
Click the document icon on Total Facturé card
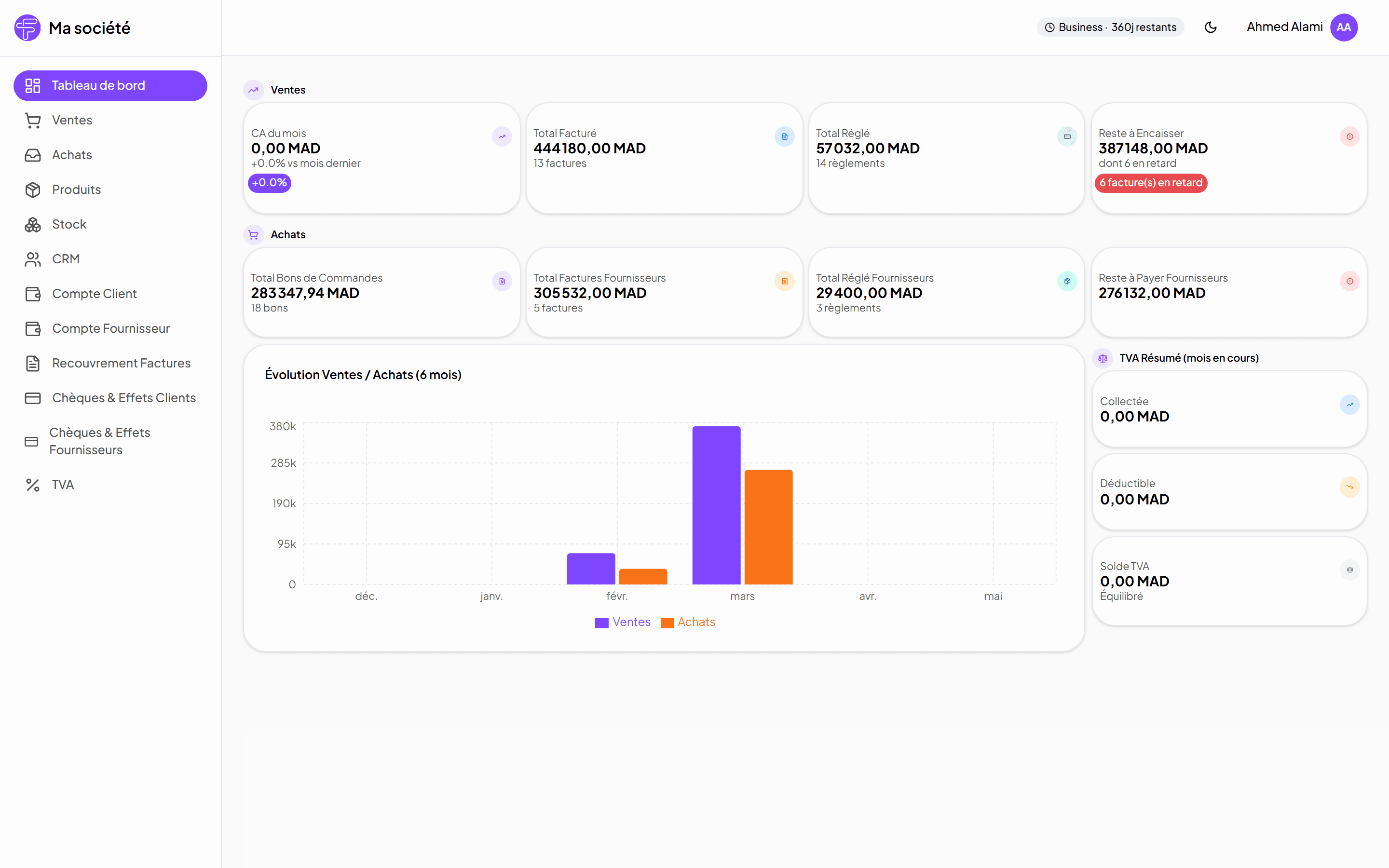coord(785,136)
